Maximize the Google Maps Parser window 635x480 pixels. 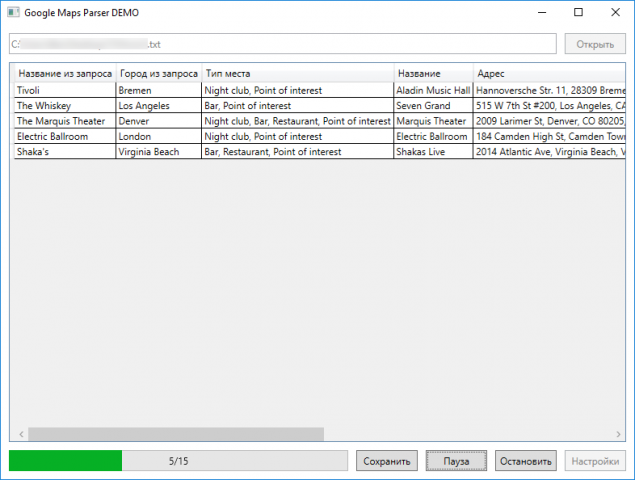[x=579, y=13]
